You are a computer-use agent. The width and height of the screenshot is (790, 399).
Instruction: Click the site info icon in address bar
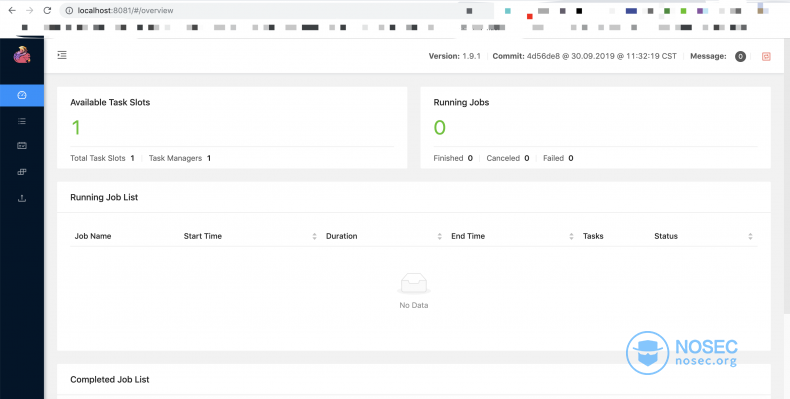(70, 11)
